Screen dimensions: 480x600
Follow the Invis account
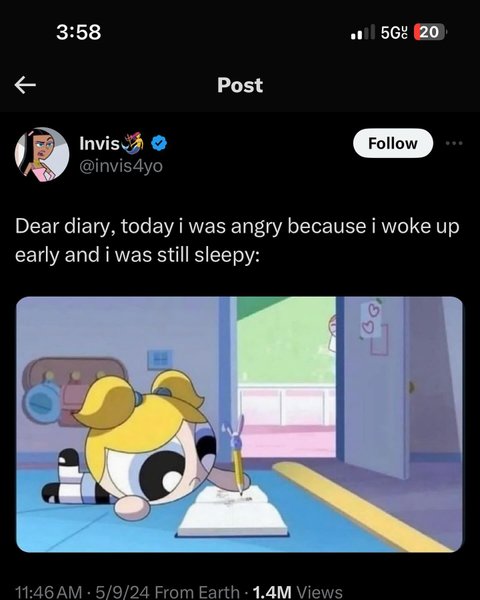click(393, 143)
